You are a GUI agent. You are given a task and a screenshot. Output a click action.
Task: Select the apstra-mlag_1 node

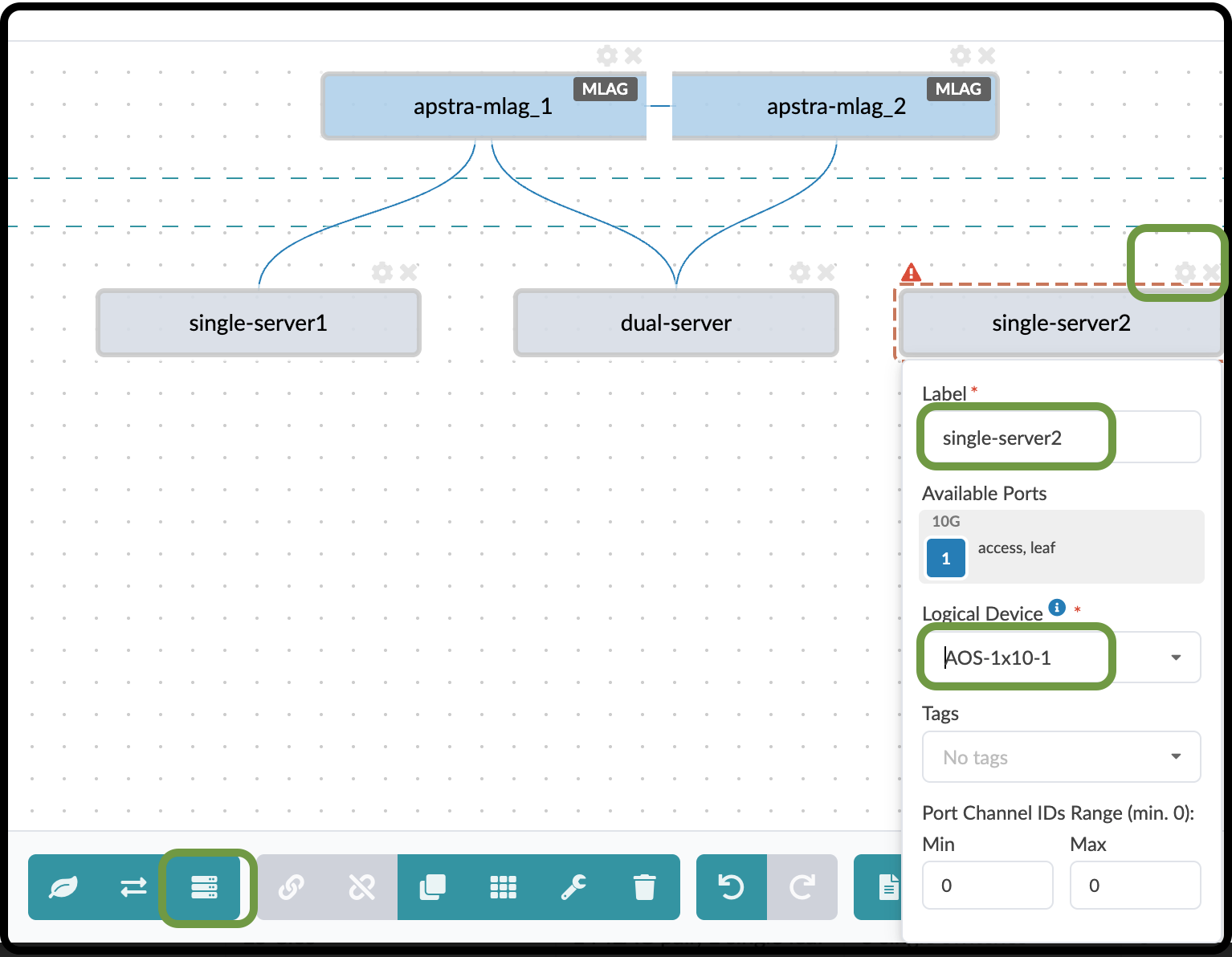coord(483,106)
